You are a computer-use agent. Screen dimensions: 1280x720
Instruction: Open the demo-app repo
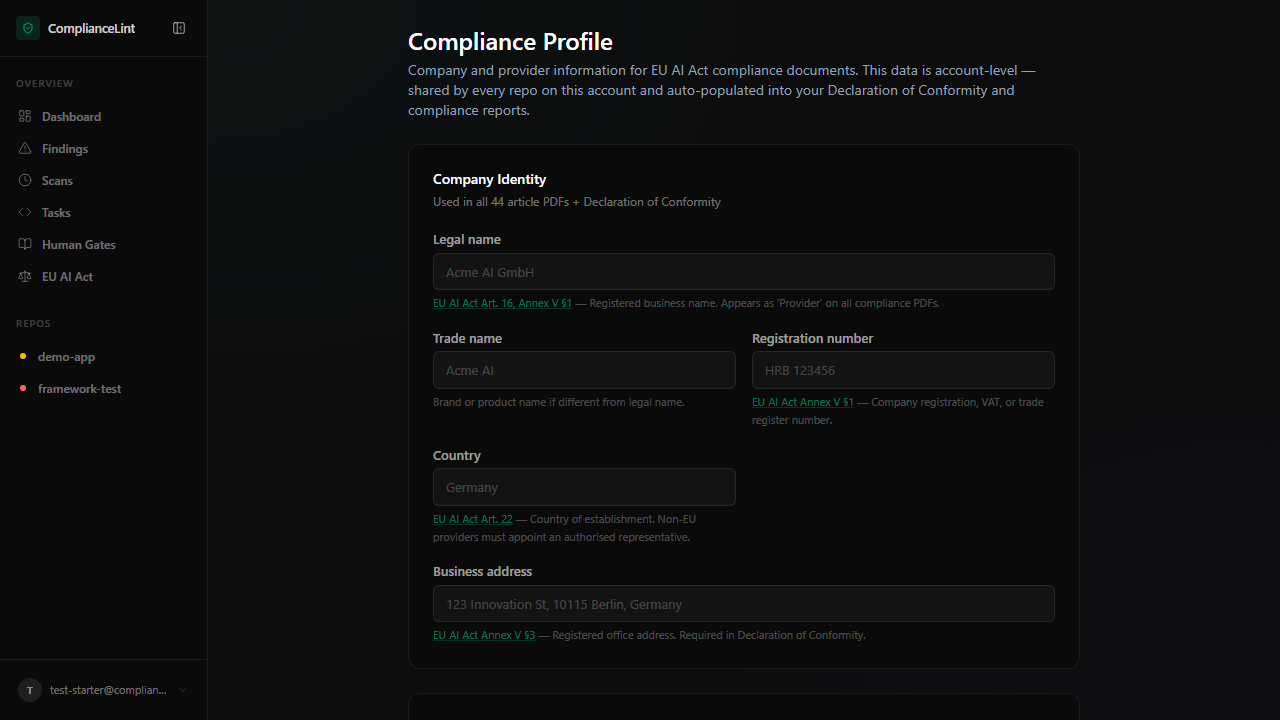point(66,357)
